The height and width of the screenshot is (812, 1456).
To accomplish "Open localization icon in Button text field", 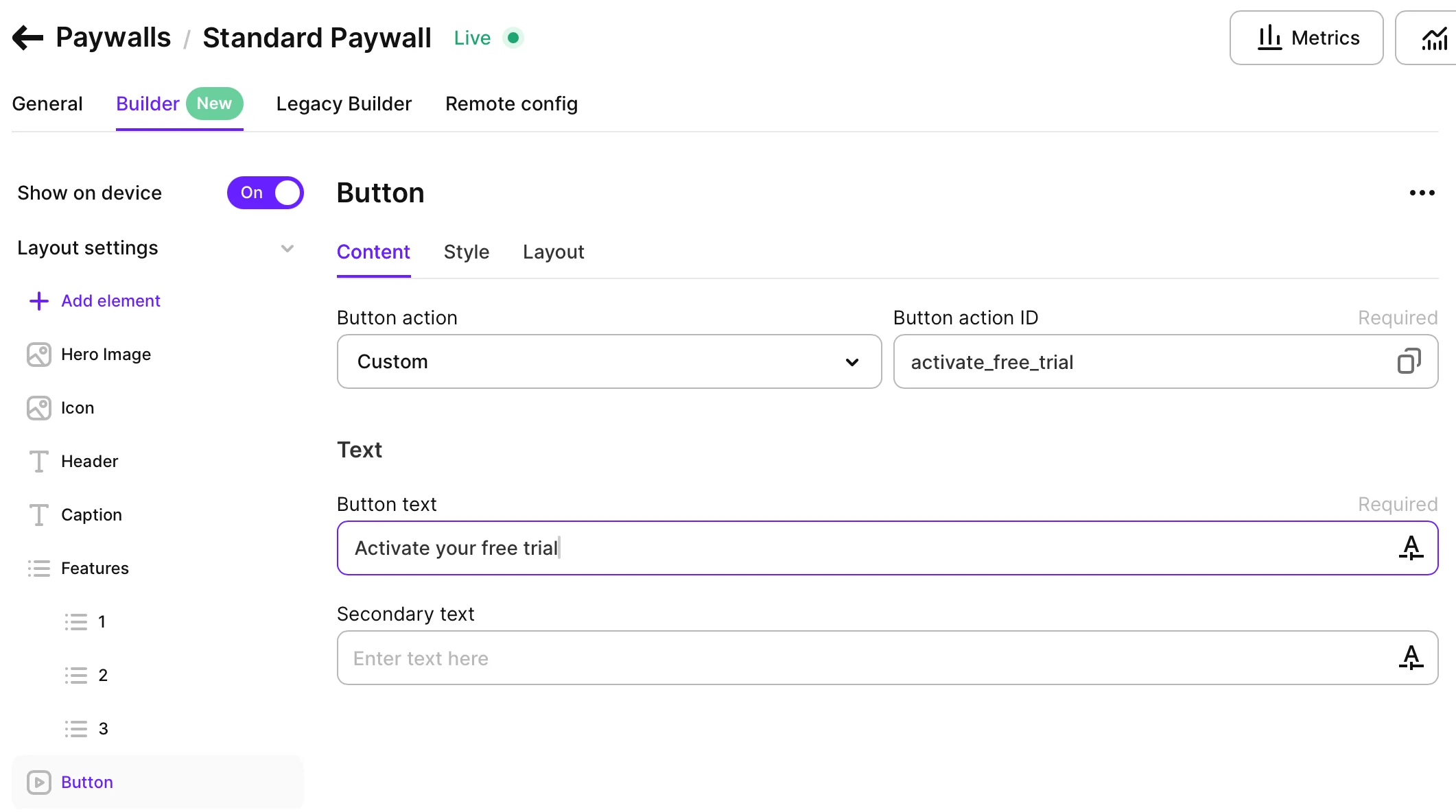I will click(x=1411, y=548).
